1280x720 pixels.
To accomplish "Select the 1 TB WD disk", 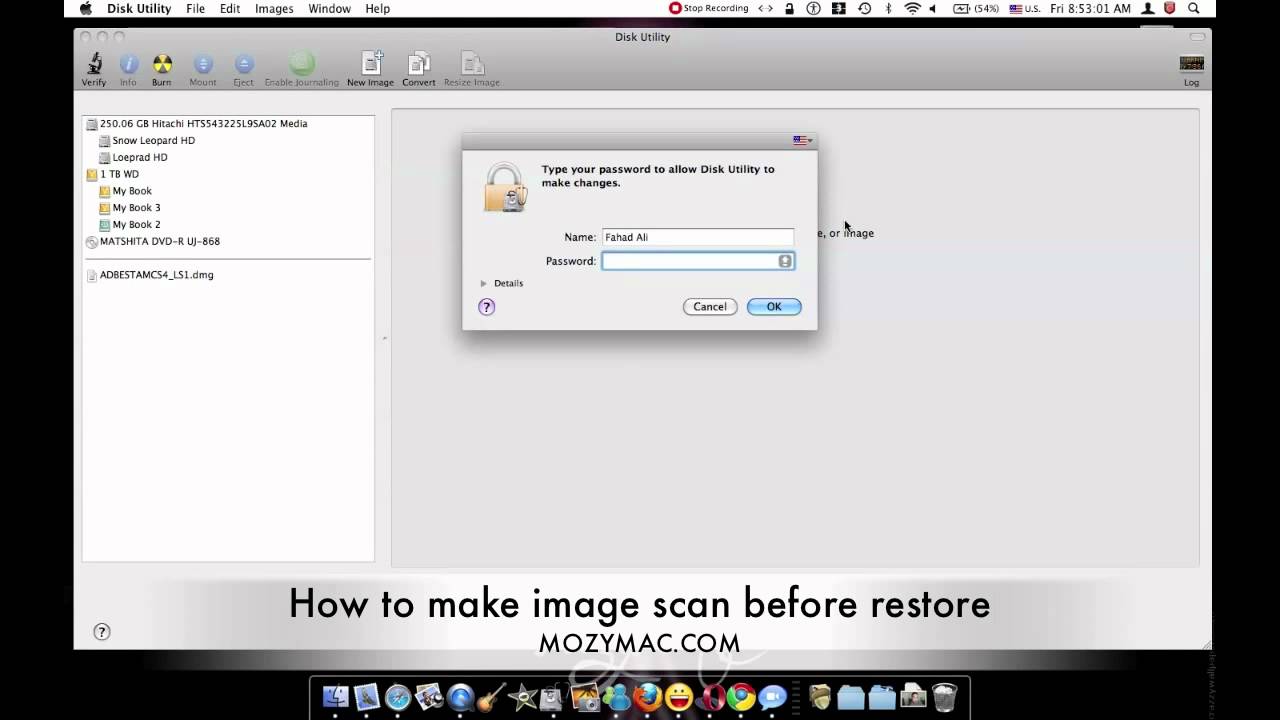I will (x=119, y=174).
